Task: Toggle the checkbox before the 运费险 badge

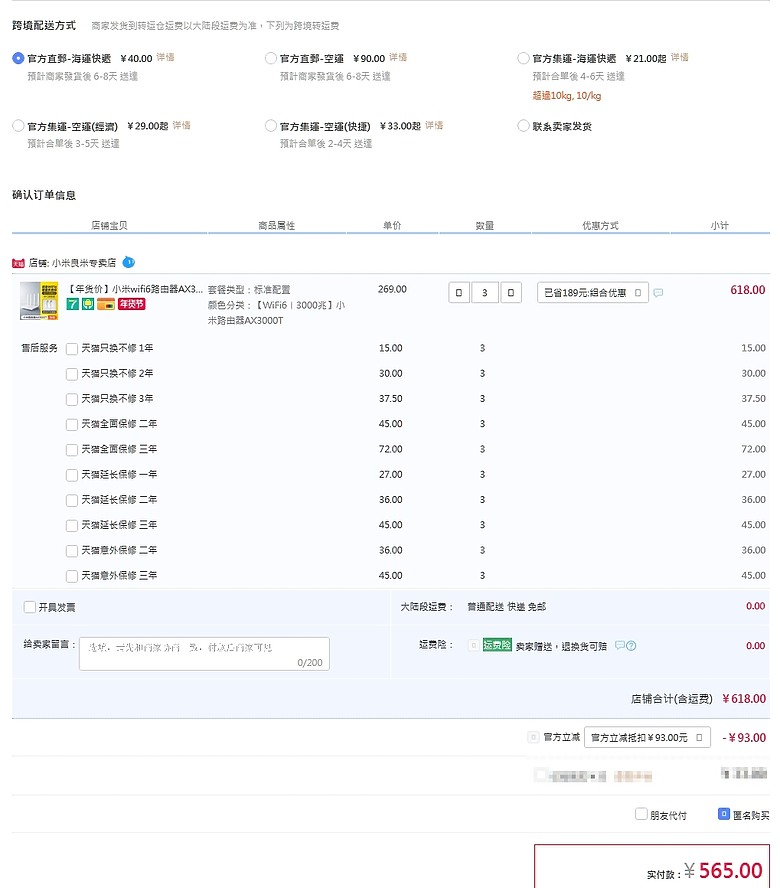Action: tap(474, 645)
